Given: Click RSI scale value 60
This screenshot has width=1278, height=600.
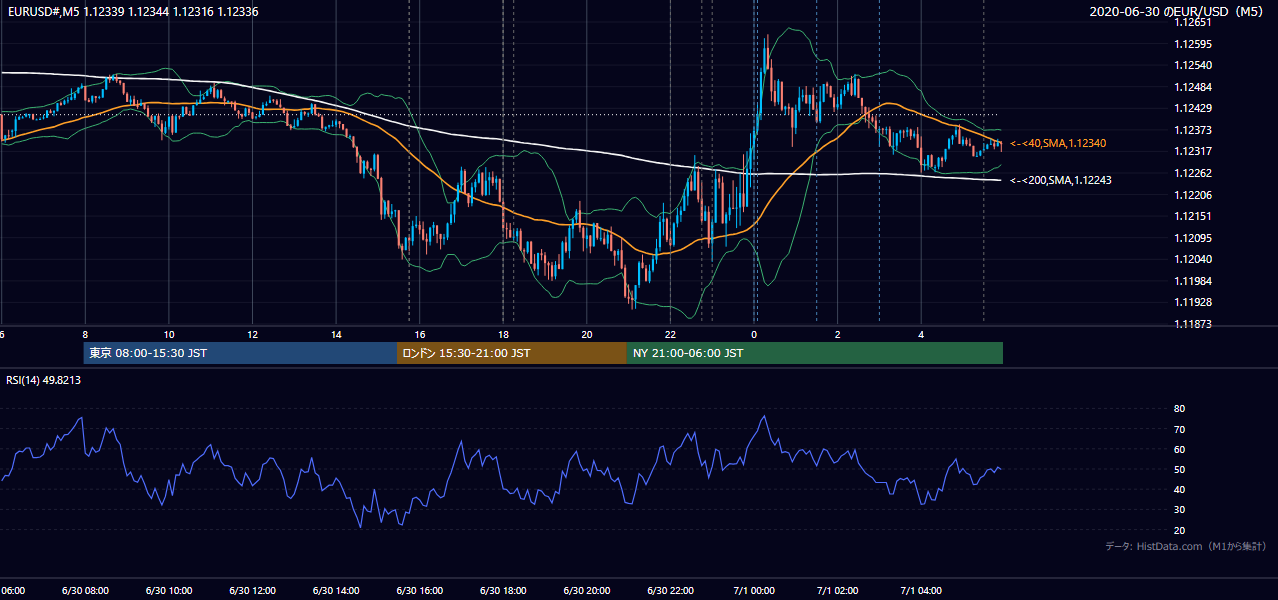Looking at the screenshot, I should point(1180,449).
